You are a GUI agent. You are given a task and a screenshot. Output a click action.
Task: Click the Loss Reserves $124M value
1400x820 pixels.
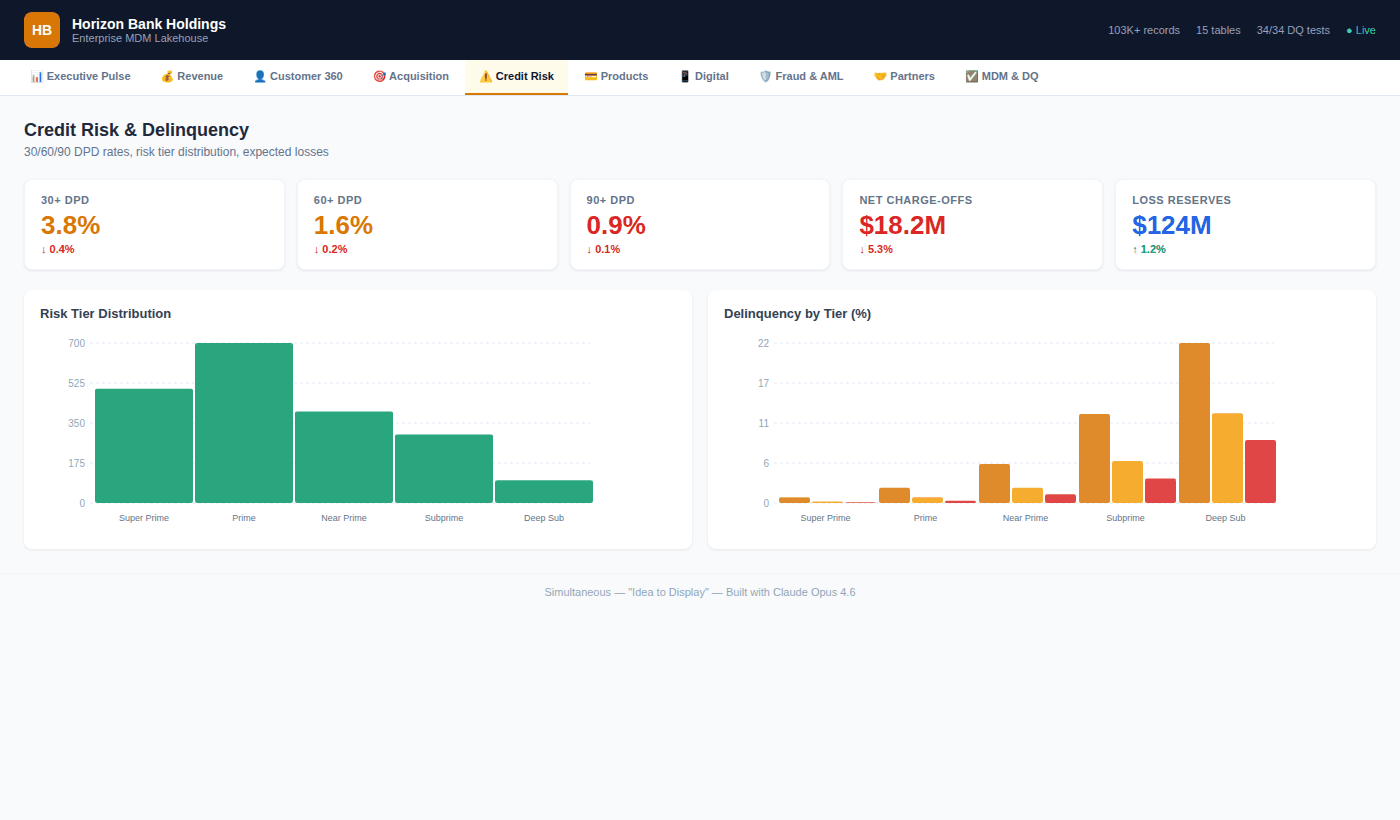coord(1171,226)
